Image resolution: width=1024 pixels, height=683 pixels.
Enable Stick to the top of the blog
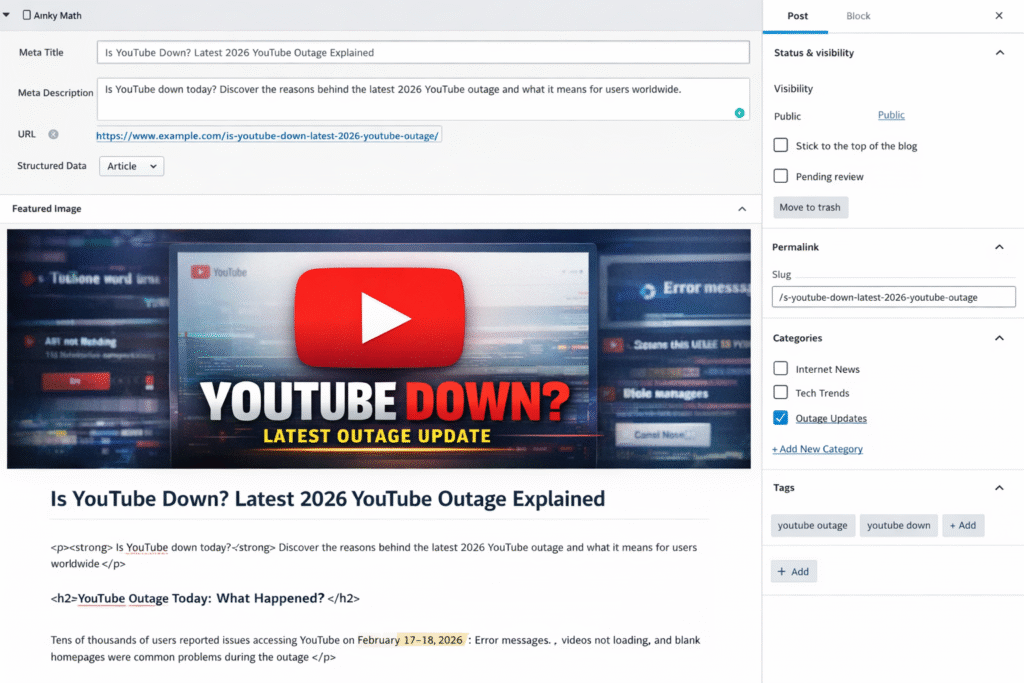tap(780, 145)
